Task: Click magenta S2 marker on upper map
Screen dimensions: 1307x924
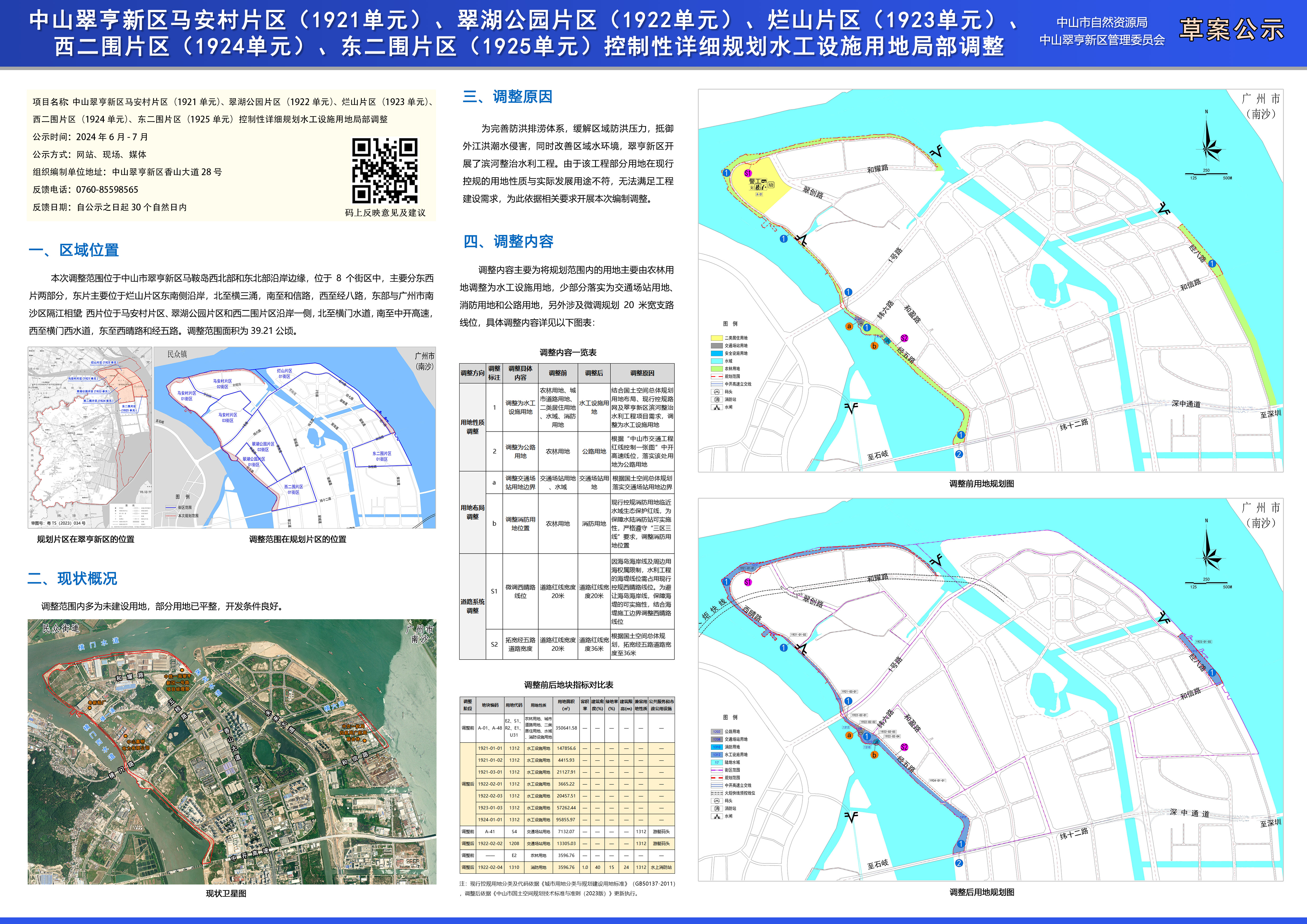Action: pos(904,338)
